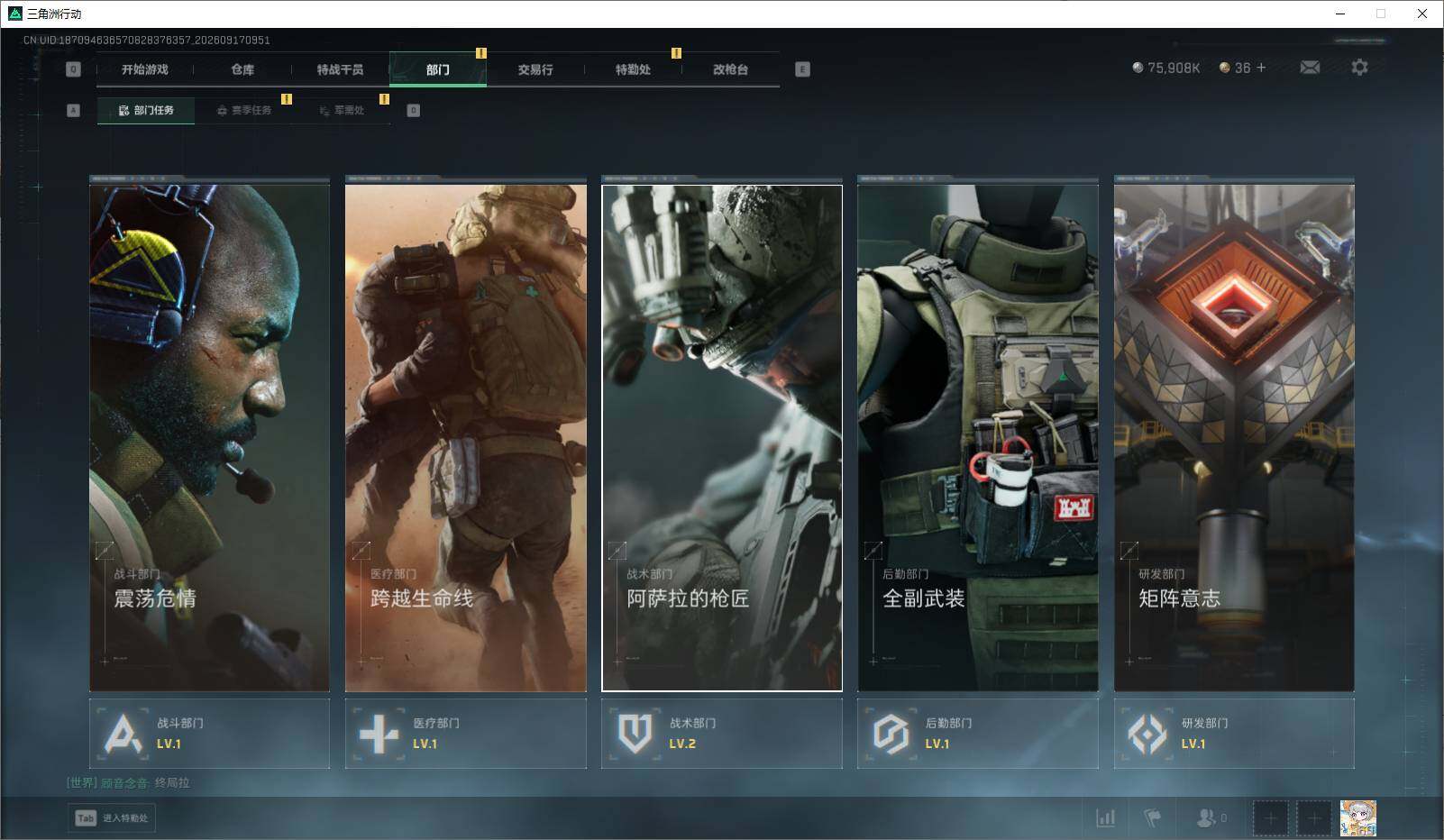Switch to the 赛季任务 sub-tab
This screenshot has width=1444, height=840.
pos(244,111)
